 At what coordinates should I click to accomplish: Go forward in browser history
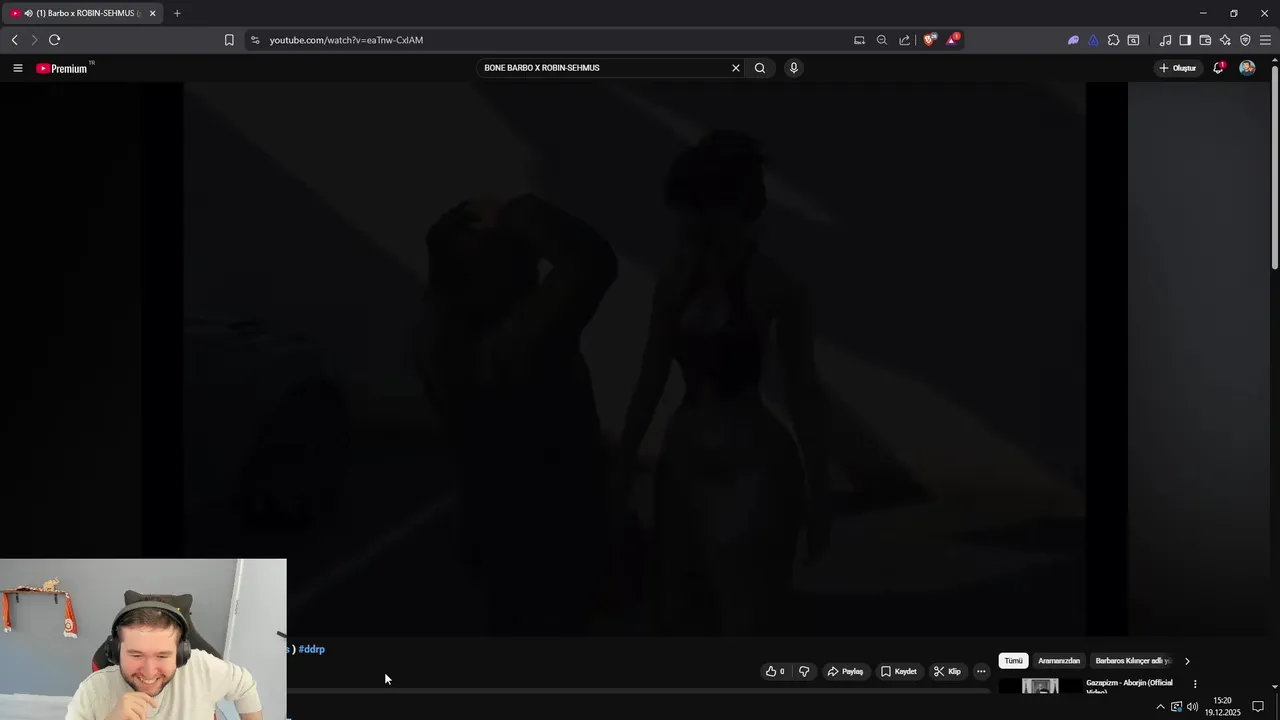point(34,40)
